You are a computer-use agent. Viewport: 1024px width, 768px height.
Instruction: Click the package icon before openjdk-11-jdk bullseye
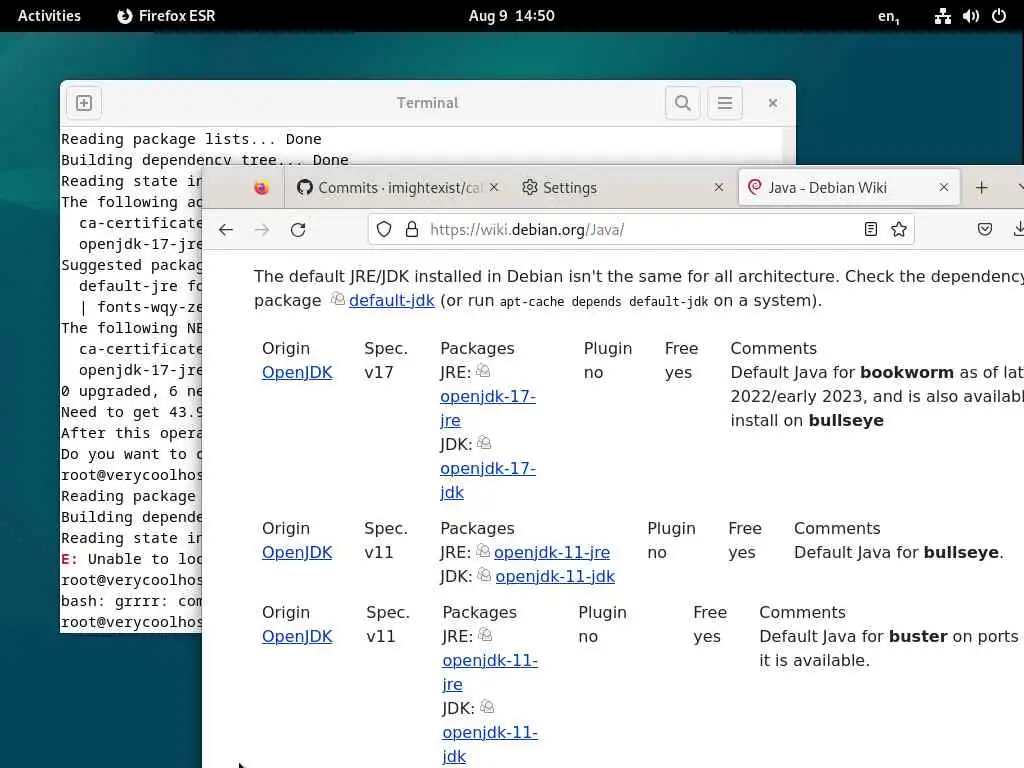(x=484, y=575)
